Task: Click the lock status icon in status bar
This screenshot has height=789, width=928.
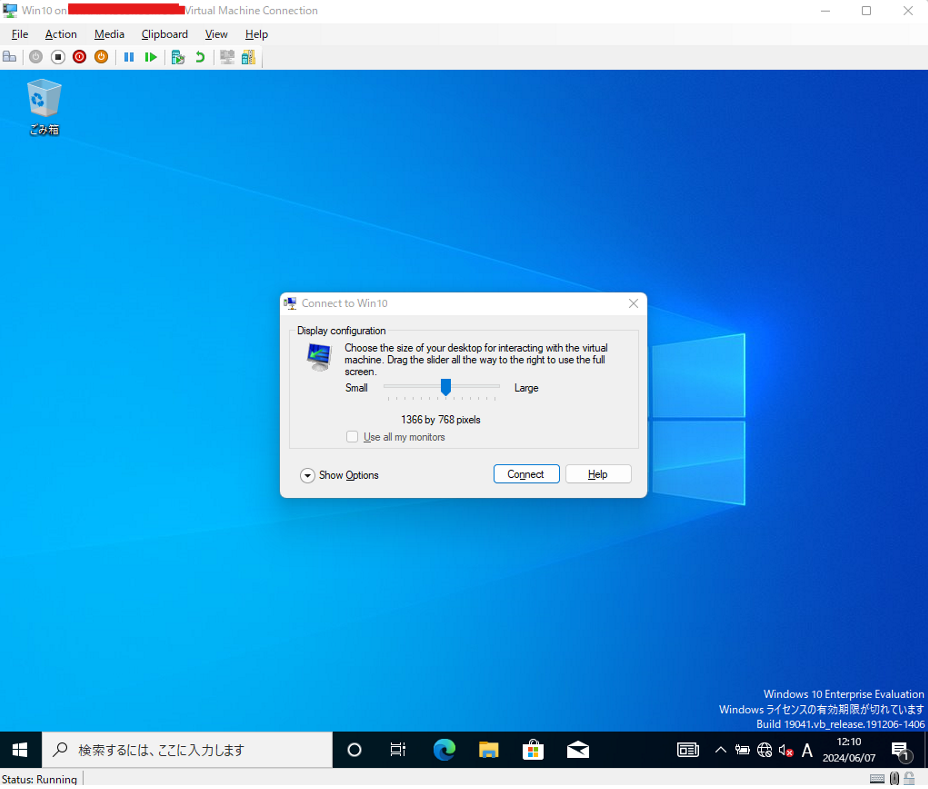Action: coord(910,779)
